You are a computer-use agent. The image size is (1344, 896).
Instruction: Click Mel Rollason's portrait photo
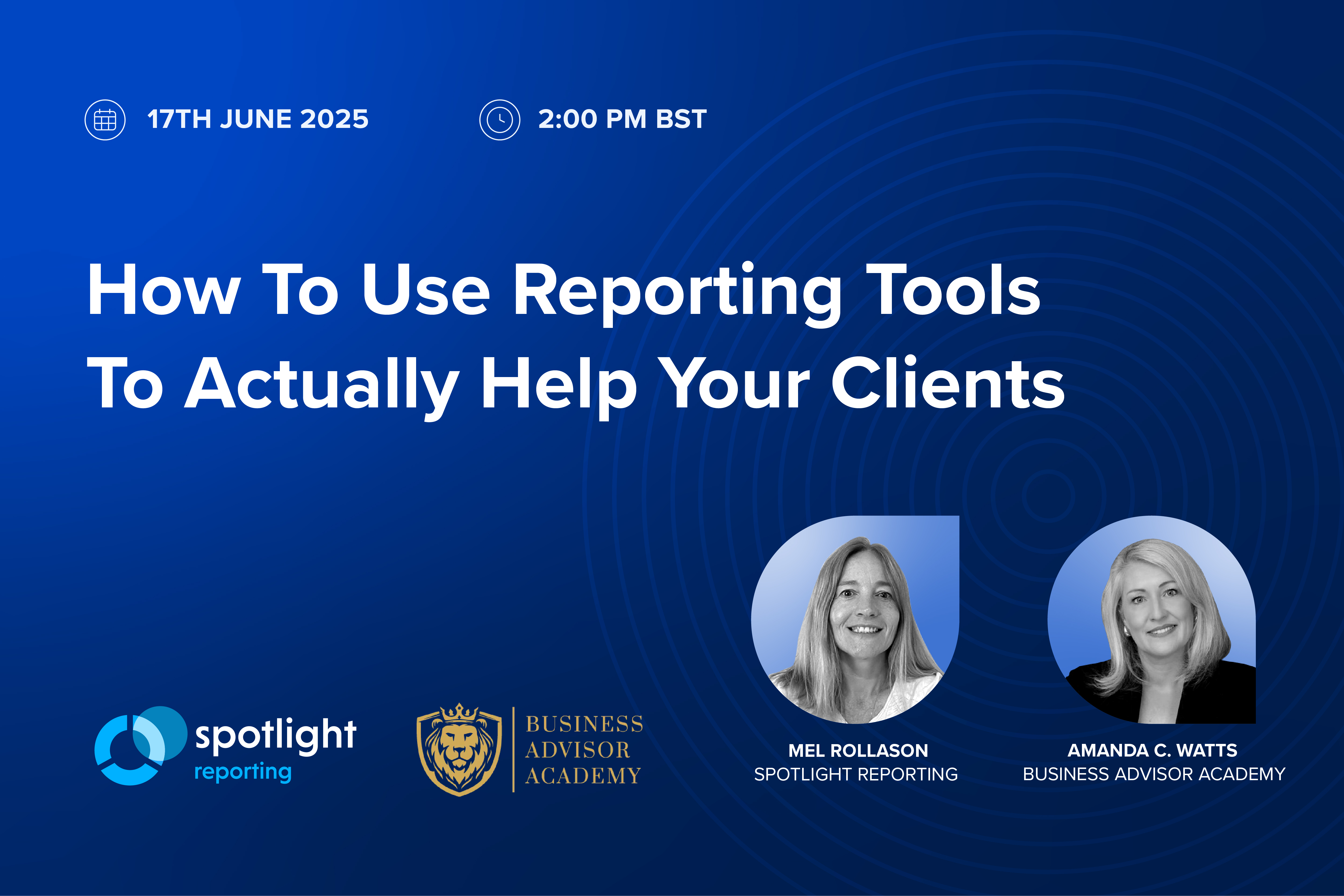click(855, 619)
